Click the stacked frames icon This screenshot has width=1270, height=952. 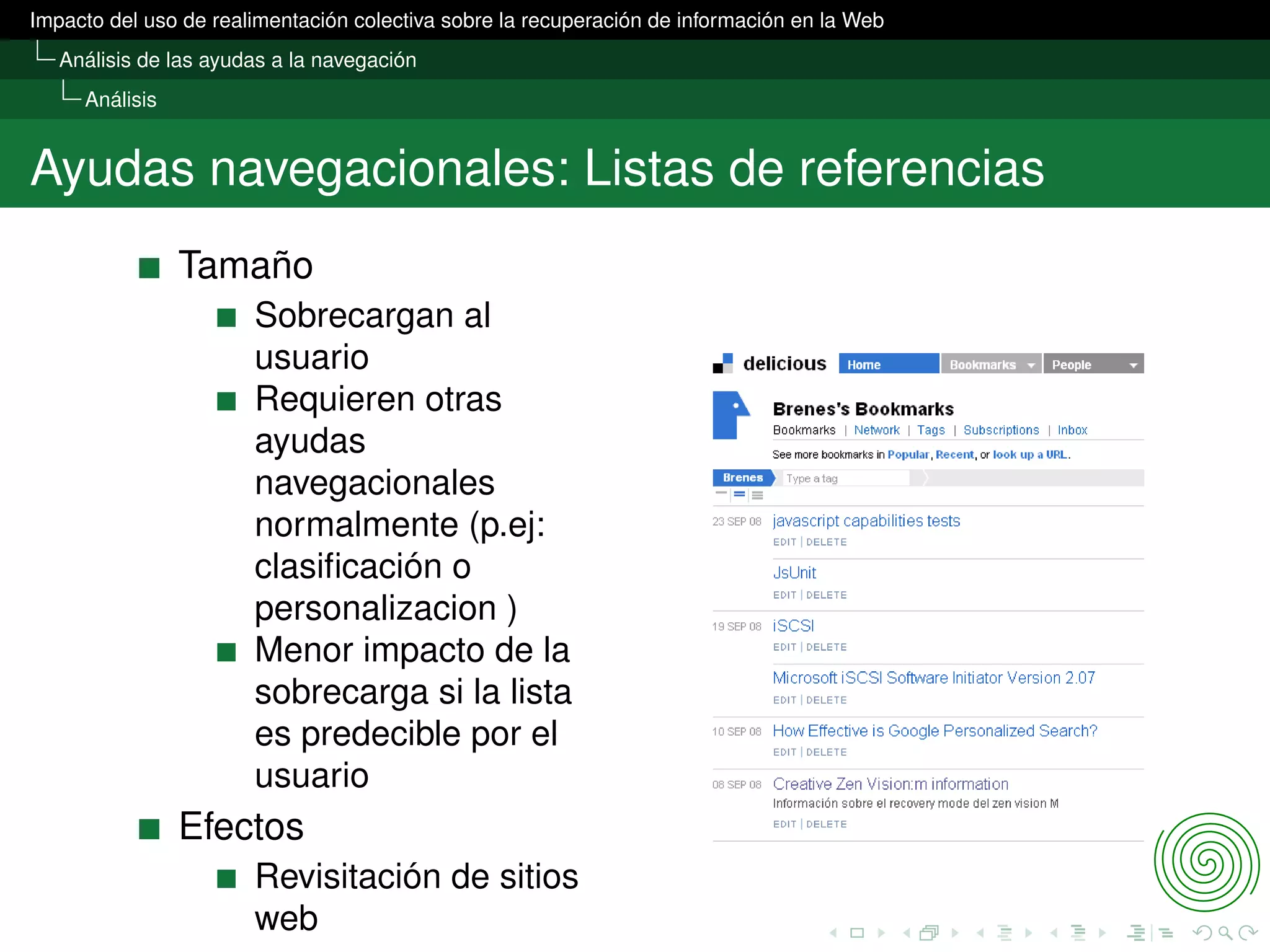point(929,933)
